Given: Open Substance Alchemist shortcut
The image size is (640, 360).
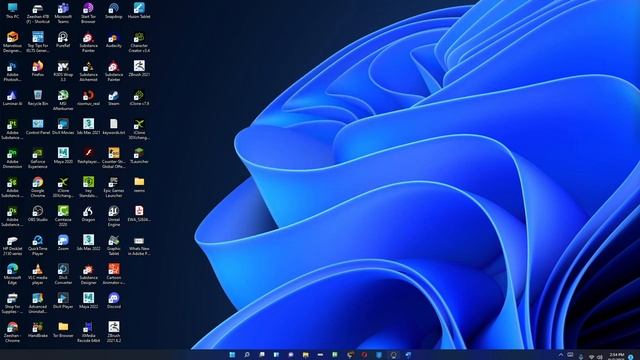Looking at the screenshot, I should click(88, 71).
